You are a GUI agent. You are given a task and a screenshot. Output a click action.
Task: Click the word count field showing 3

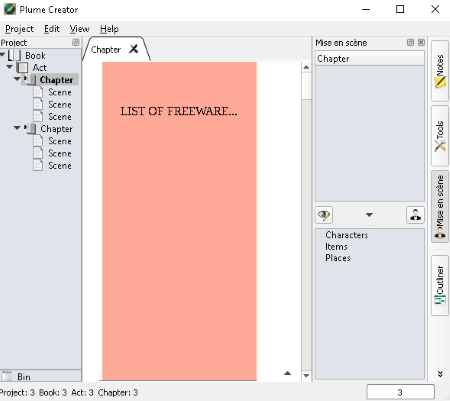[400, 392]
